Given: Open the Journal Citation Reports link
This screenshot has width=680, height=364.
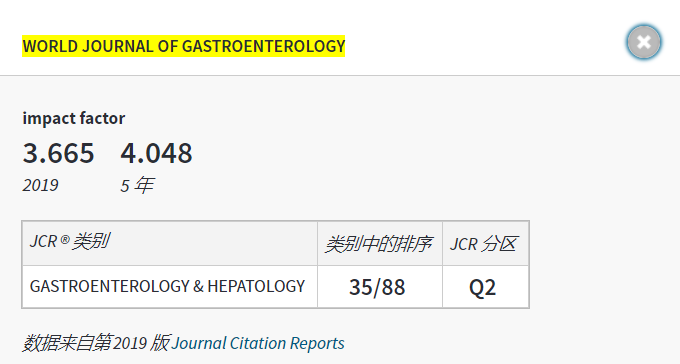Looking at the screenshot, I should (x=258, y=343).
